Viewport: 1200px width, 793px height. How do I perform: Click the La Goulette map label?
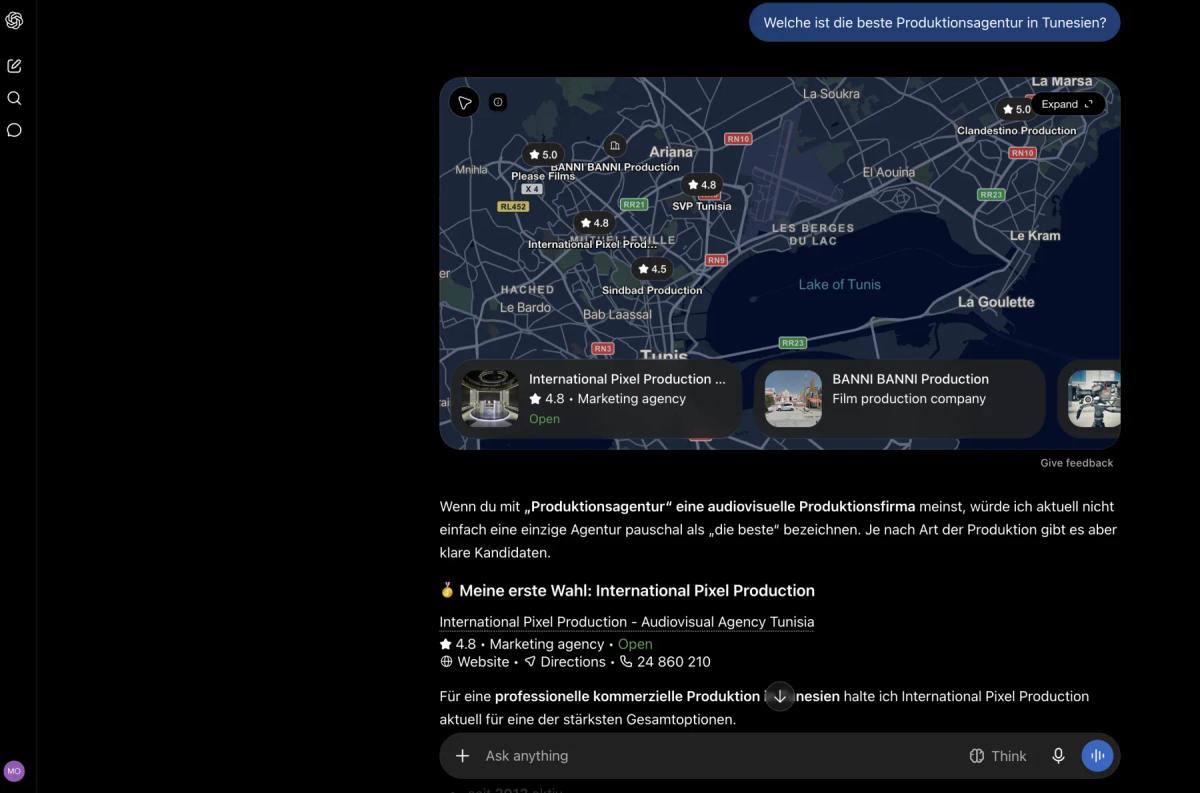(996, 302)
